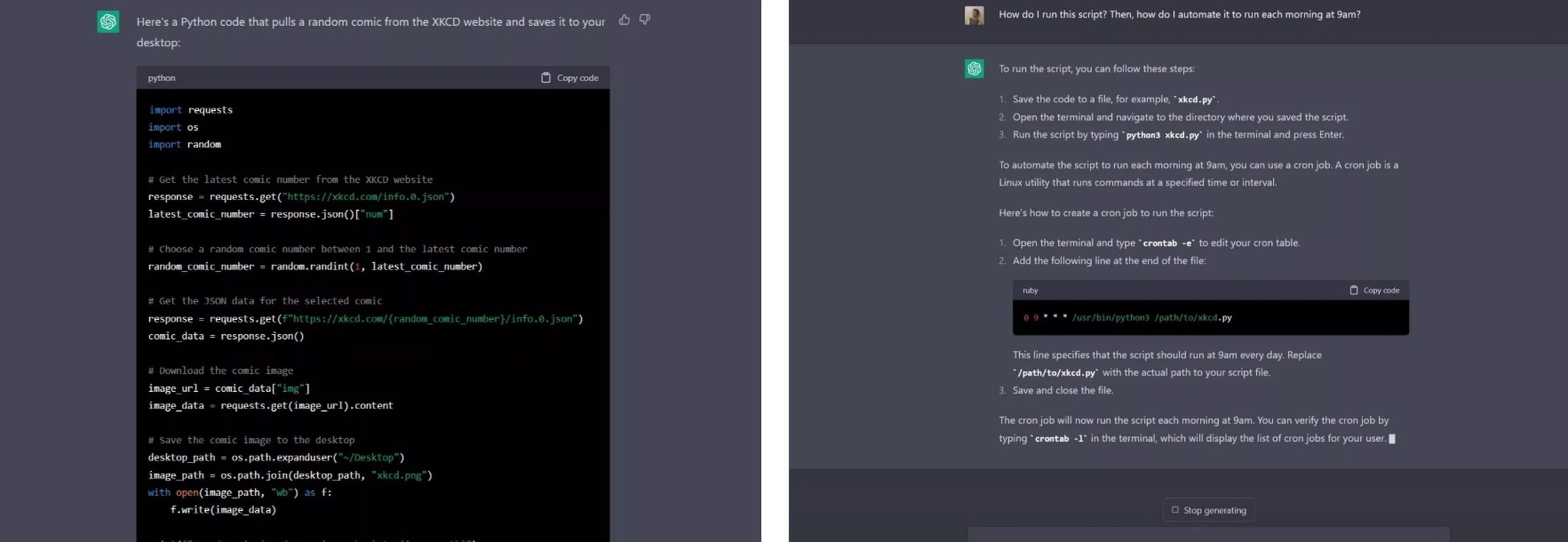1568x542 pixels.
Task: Click the comment 'Get the JSON data for the selected comic'
Action: click(265, 301)
